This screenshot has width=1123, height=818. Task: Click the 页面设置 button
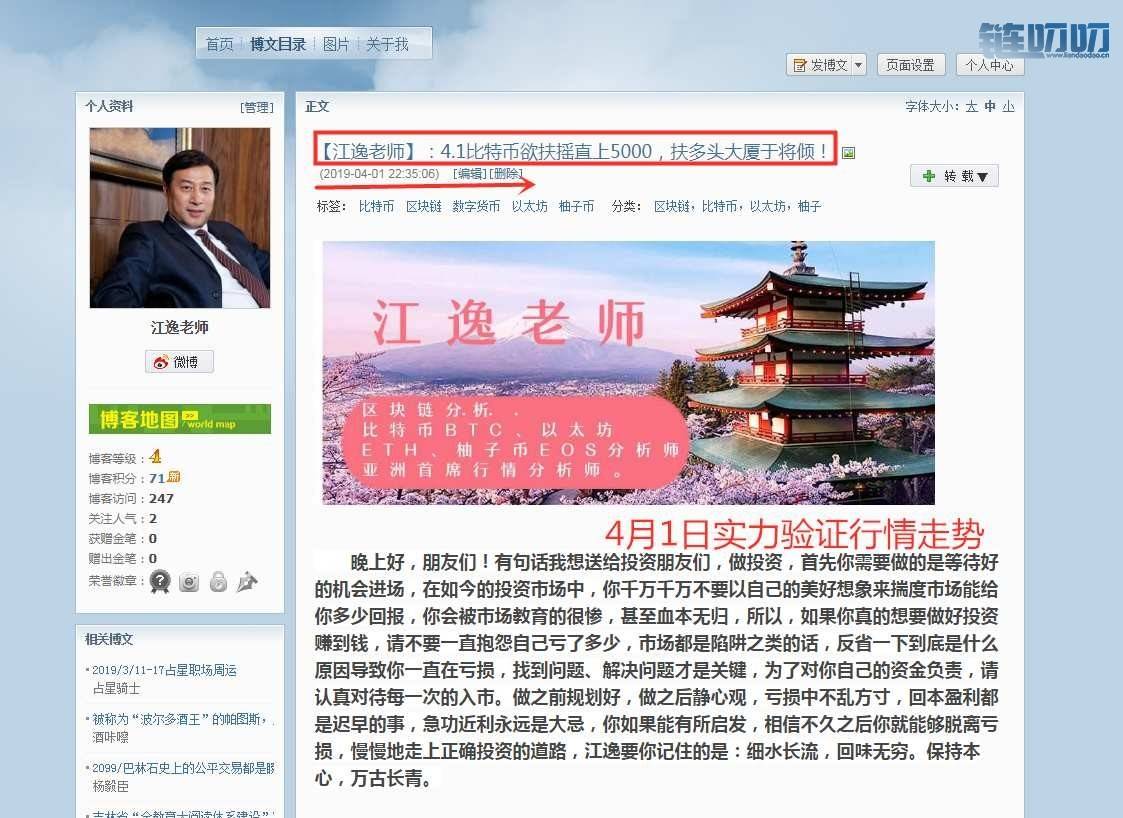click(x=911, y=65)
